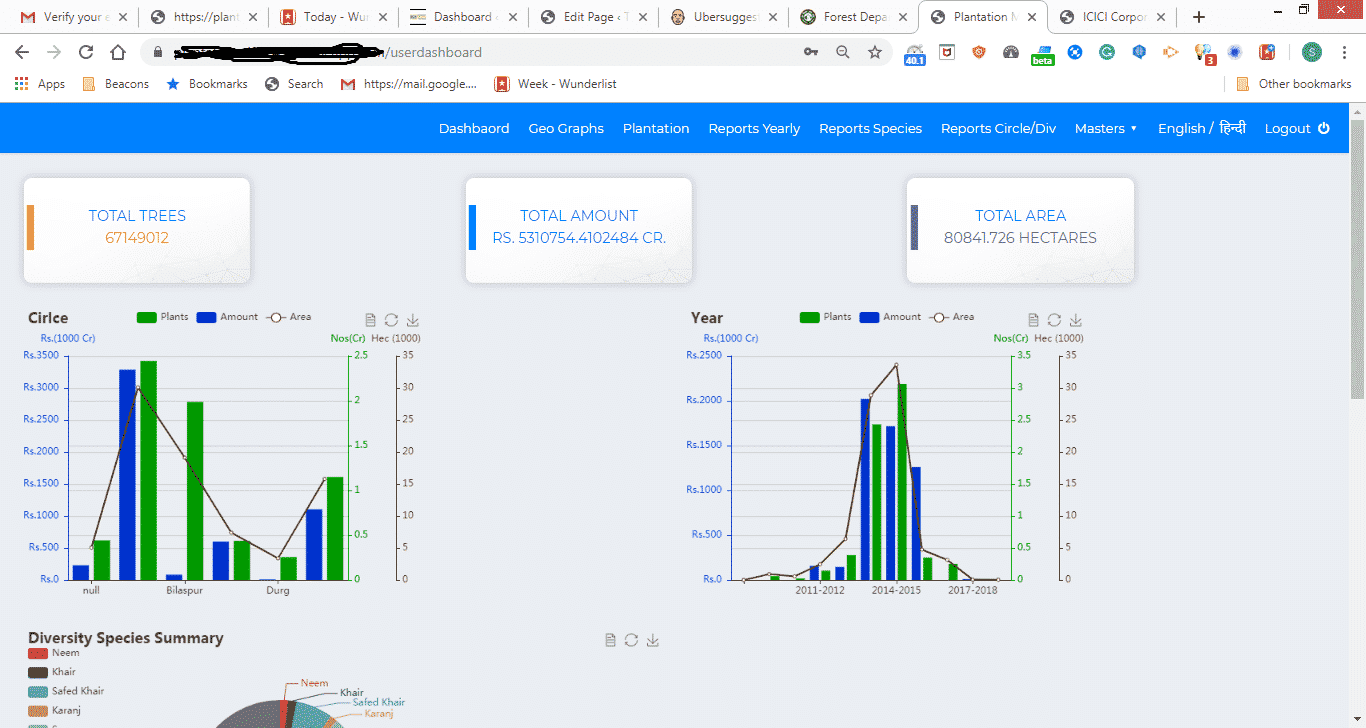The image size is (1366, 728).
Task: Open the apps launcher next to the bookmarks bar
Action: pyautogui.click(x=21, y=83)
